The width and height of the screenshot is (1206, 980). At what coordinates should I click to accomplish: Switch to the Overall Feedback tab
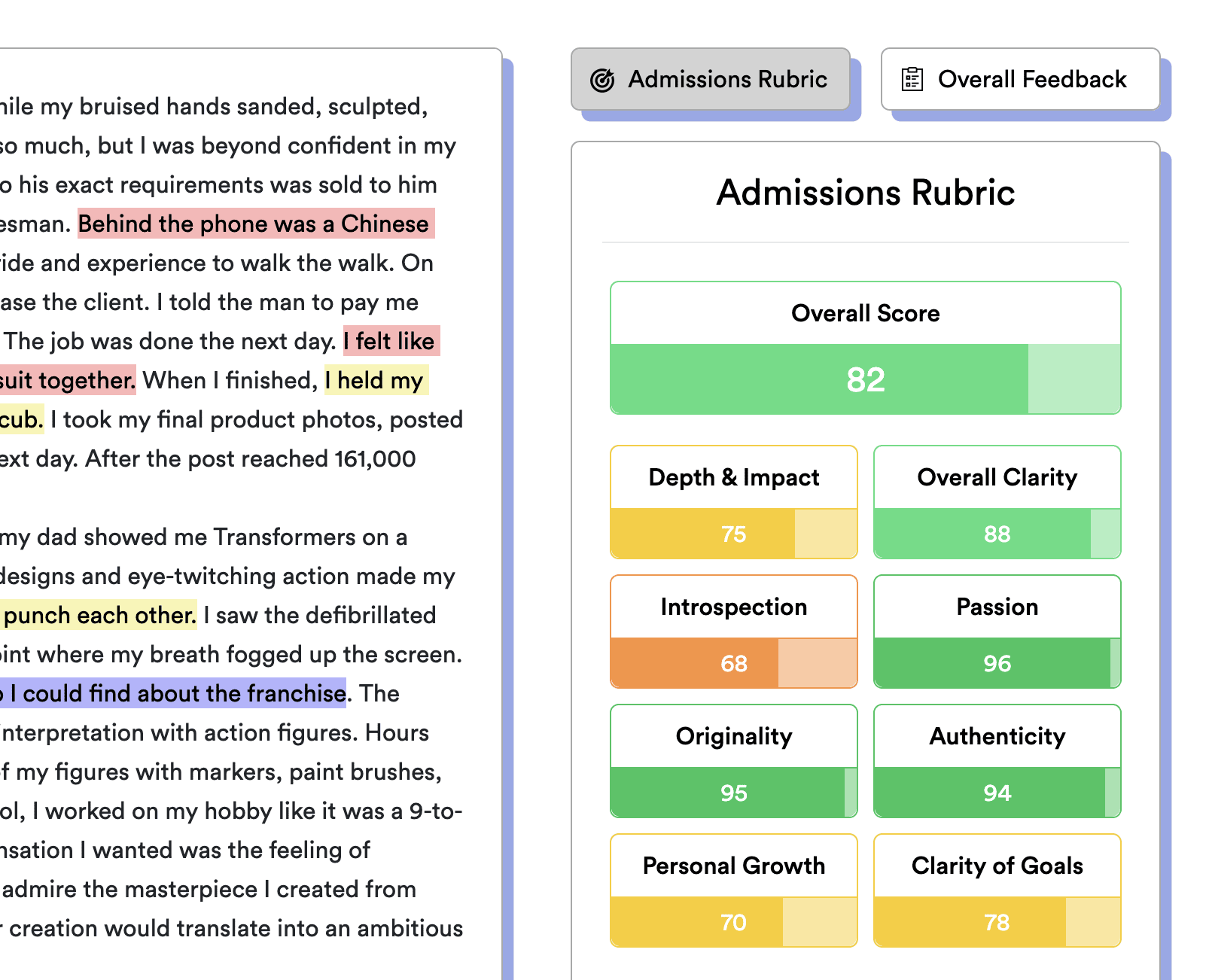point(1020,79)
